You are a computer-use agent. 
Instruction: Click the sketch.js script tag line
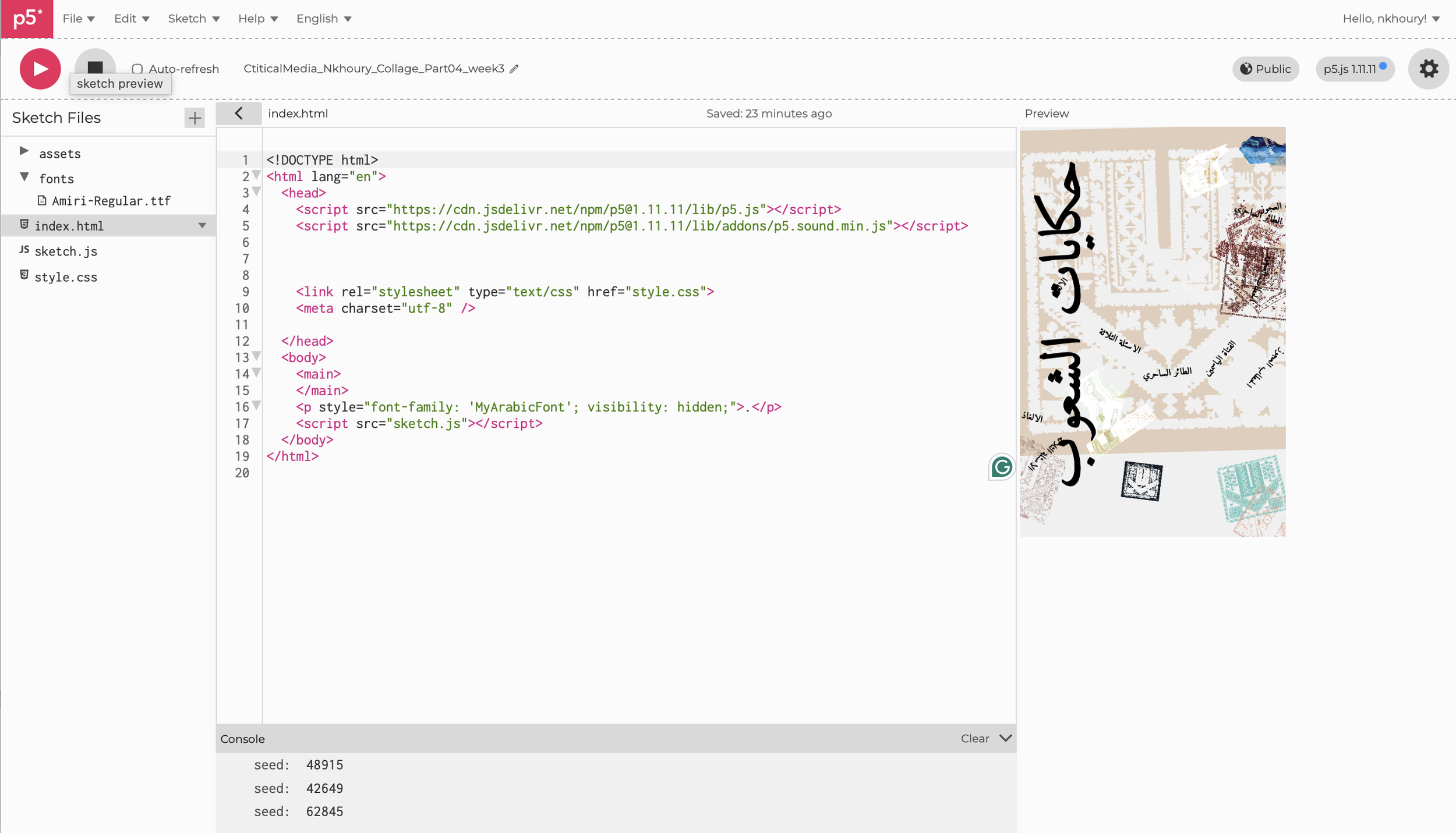(x=419, y=424)
